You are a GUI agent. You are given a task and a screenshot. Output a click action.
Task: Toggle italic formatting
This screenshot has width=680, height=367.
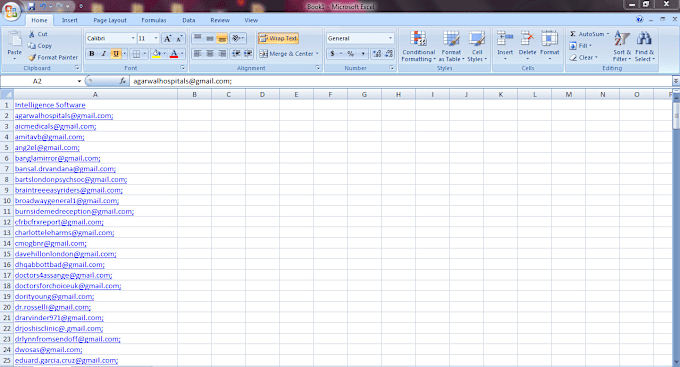pos(104,54)
